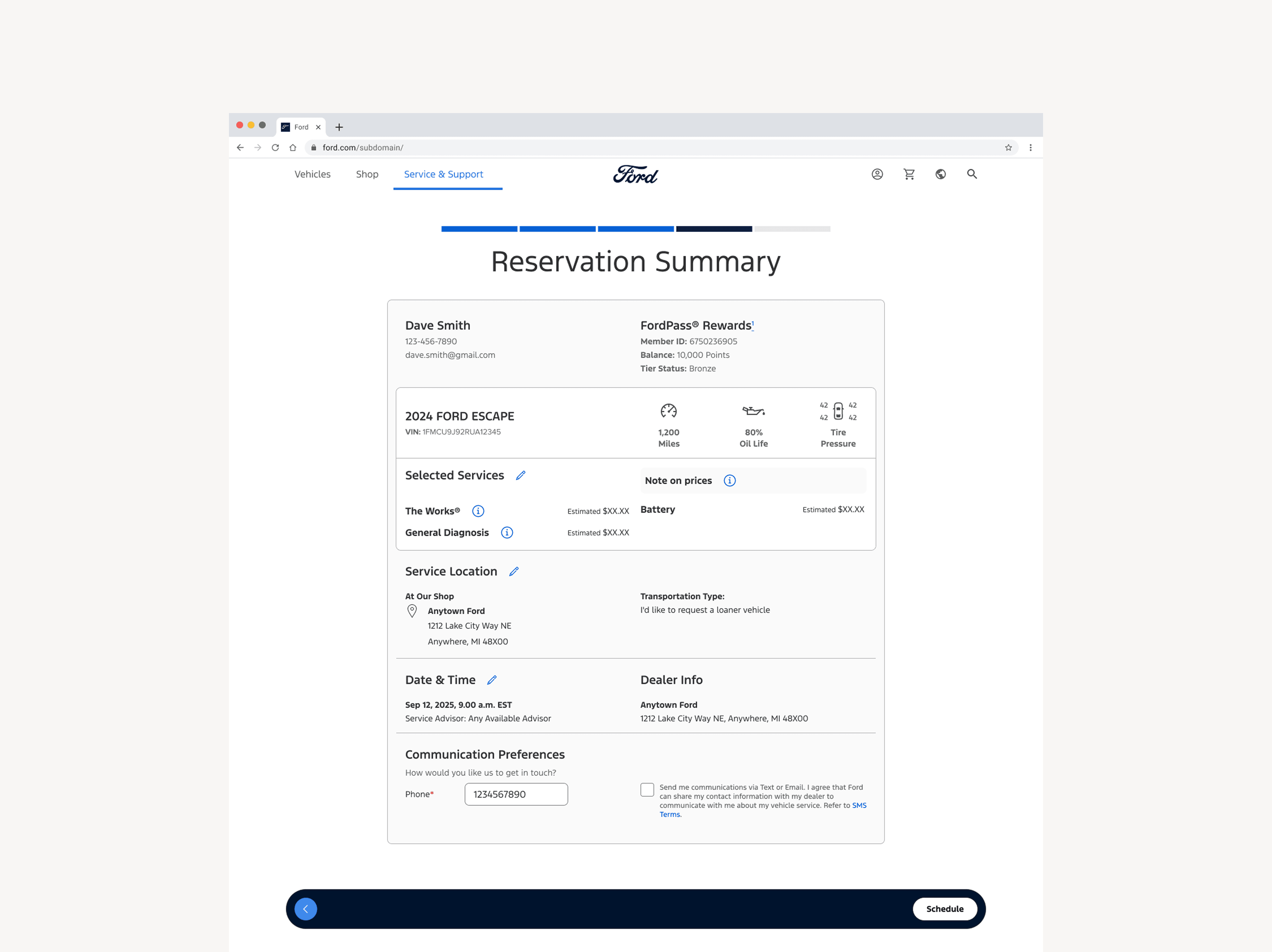Click the odometer Miles icon
Image resolution: width=1272 pixels, height=952 pixels.
point(669,410)
